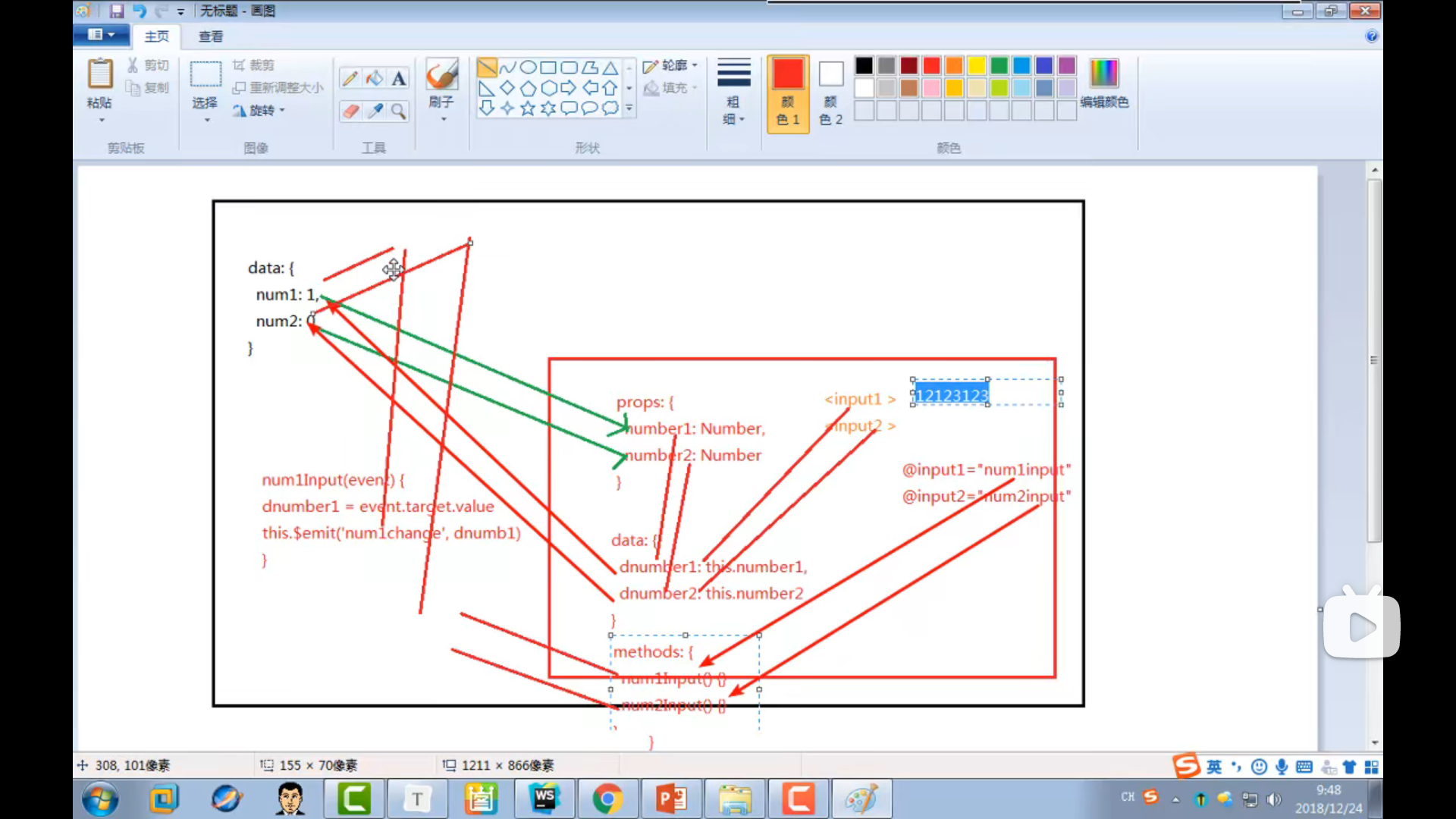Open the Brushes (刷子) dropdown arrow
Viewport: 1456px width, 819px height.
pyautogui.click(x=443, y=119)
